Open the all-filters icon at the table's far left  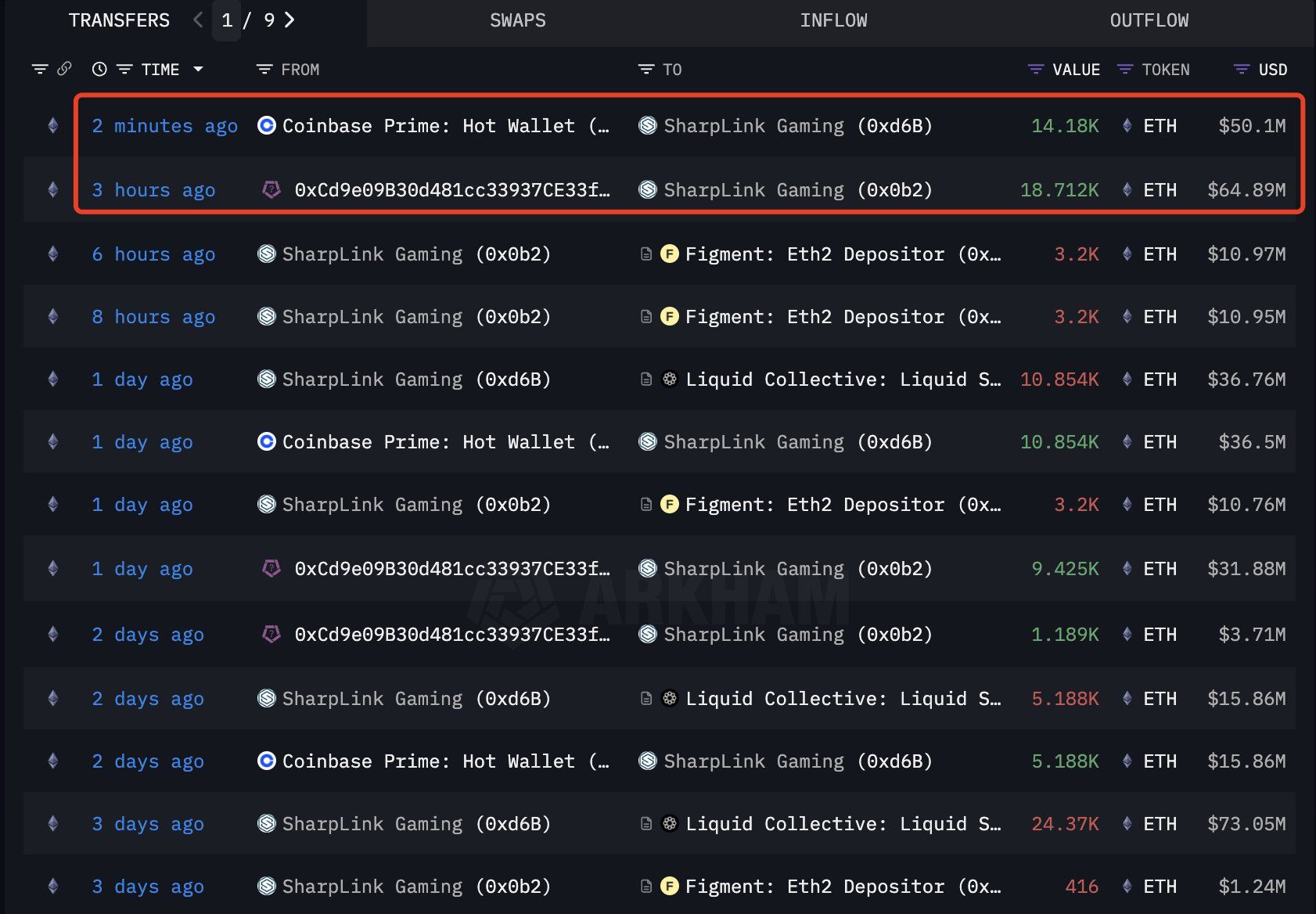pyautogui.click(x=39, y=70)
